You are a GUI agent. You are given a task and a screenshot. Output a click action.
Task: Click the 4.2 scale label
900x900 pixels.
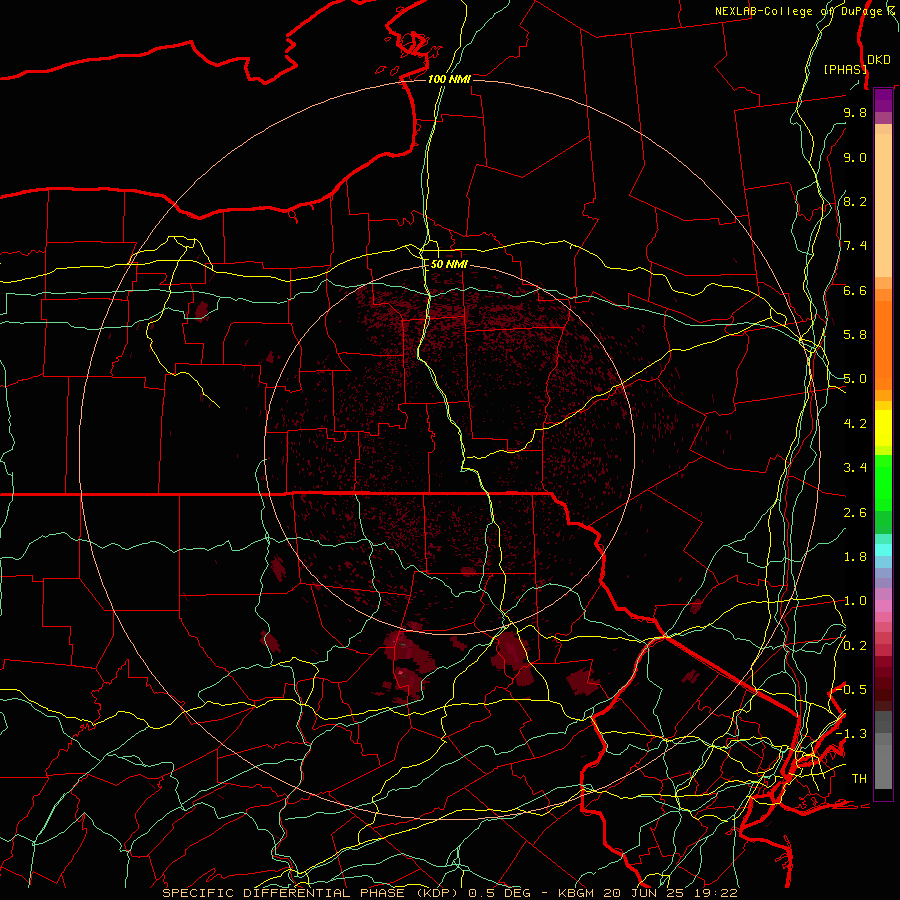pyautogui.click(x=855, y=424)
